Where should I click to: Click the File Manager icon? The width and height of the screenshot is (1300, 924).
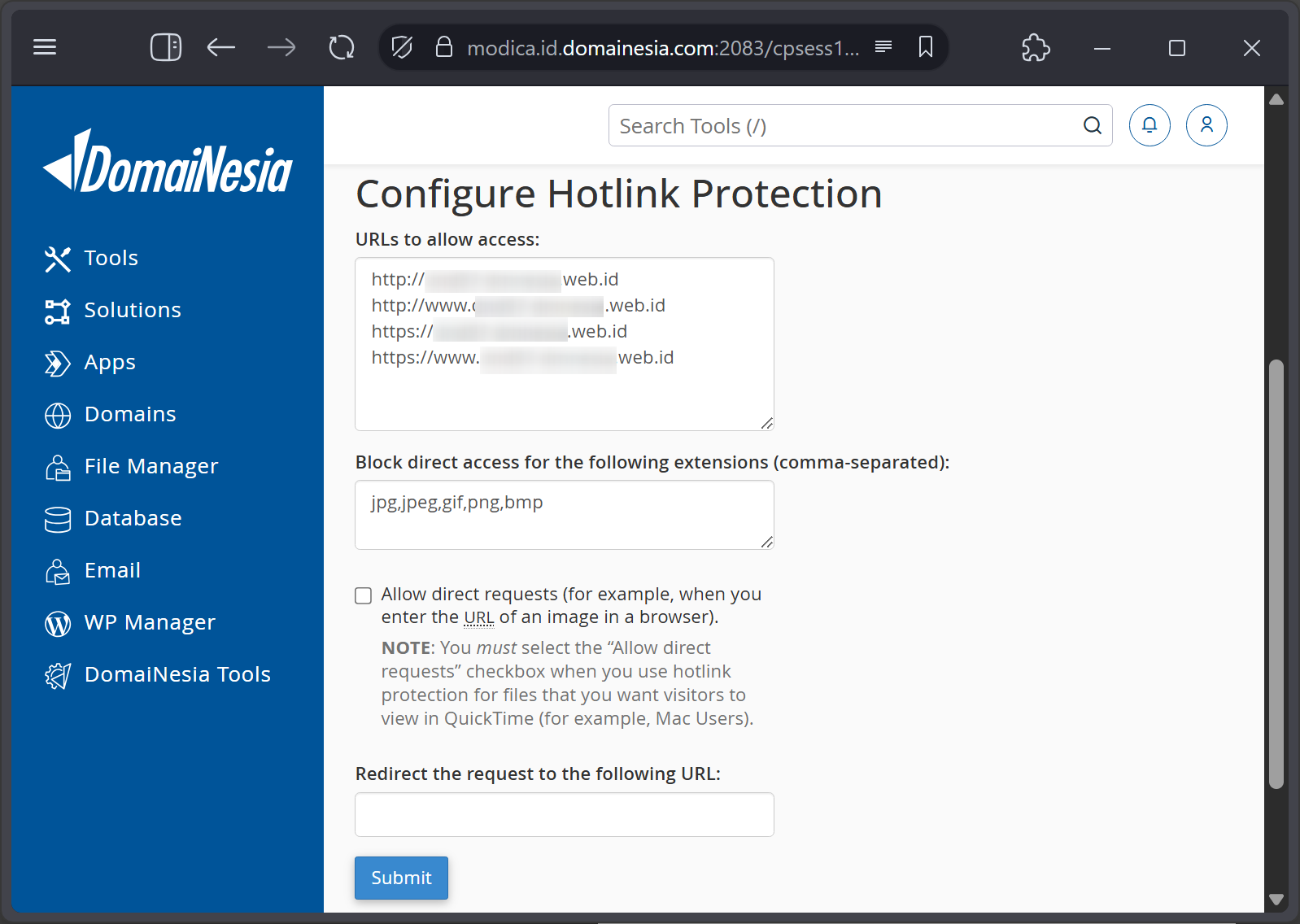pos(58,467)
